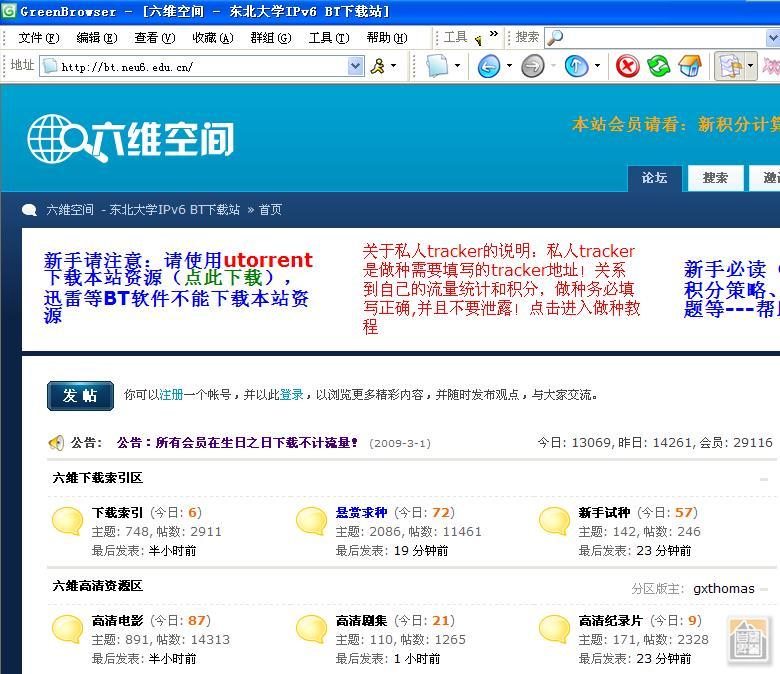Click the blue Up arrow button

tap(576, 66)
